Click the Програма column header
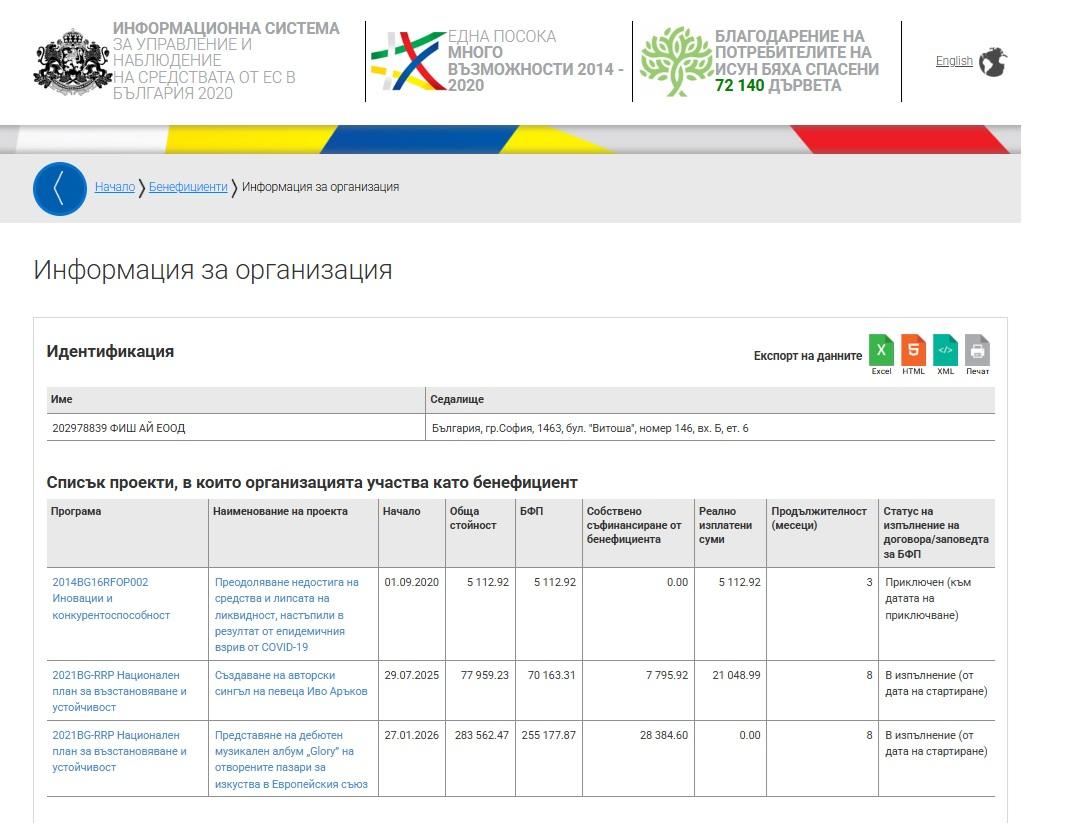Viewport: 1077px width, 832px height. click(x=76, y=511)
